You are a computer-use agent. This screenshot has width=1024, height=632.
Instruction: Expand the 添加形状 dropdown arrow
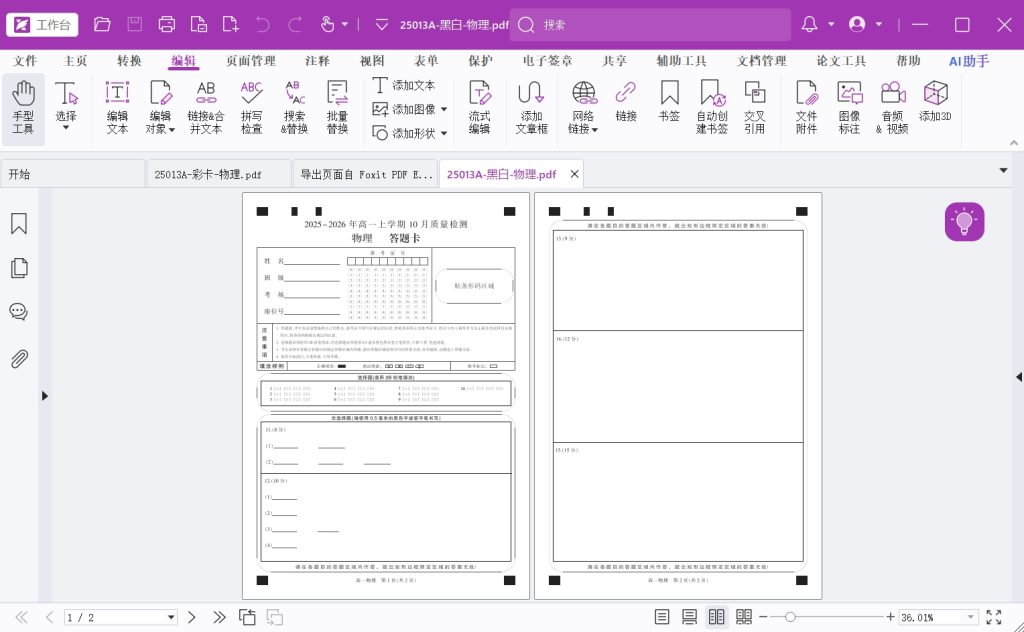coord(443,133)
